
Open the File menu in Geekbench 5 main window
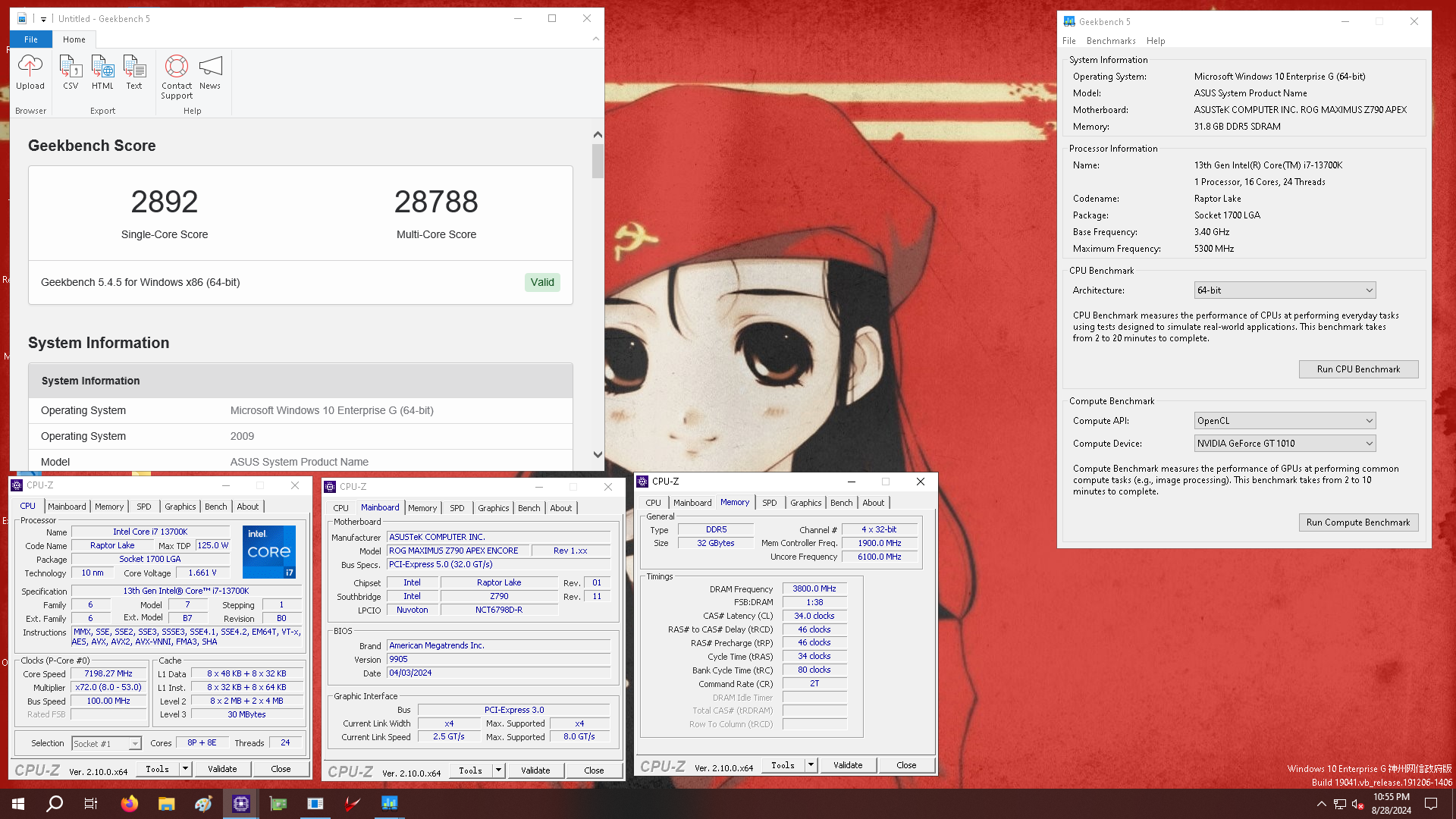coord(1069,41)
